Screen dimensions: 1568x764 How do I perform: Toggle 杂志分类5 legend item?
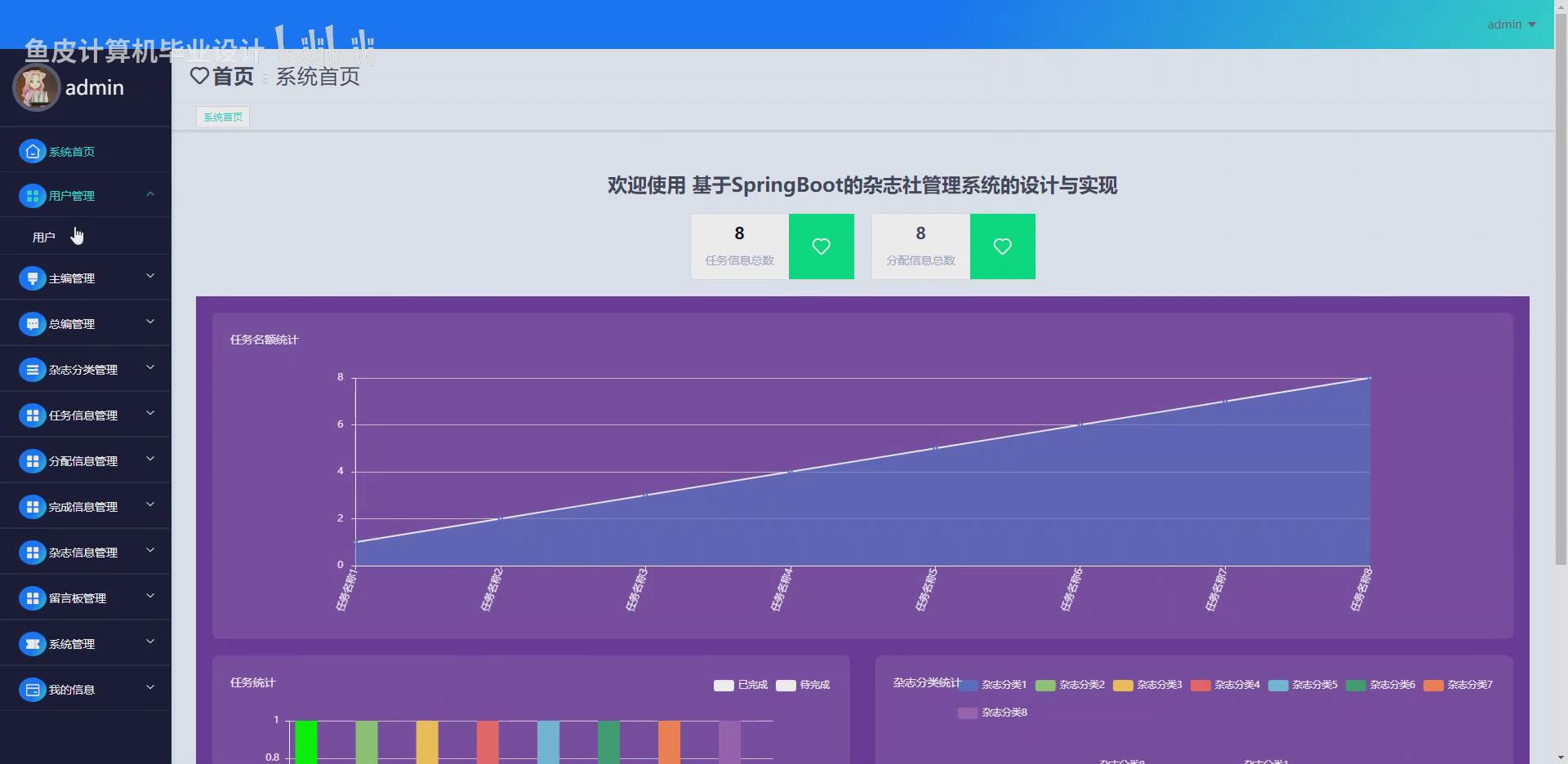[x=1303, y=685]
